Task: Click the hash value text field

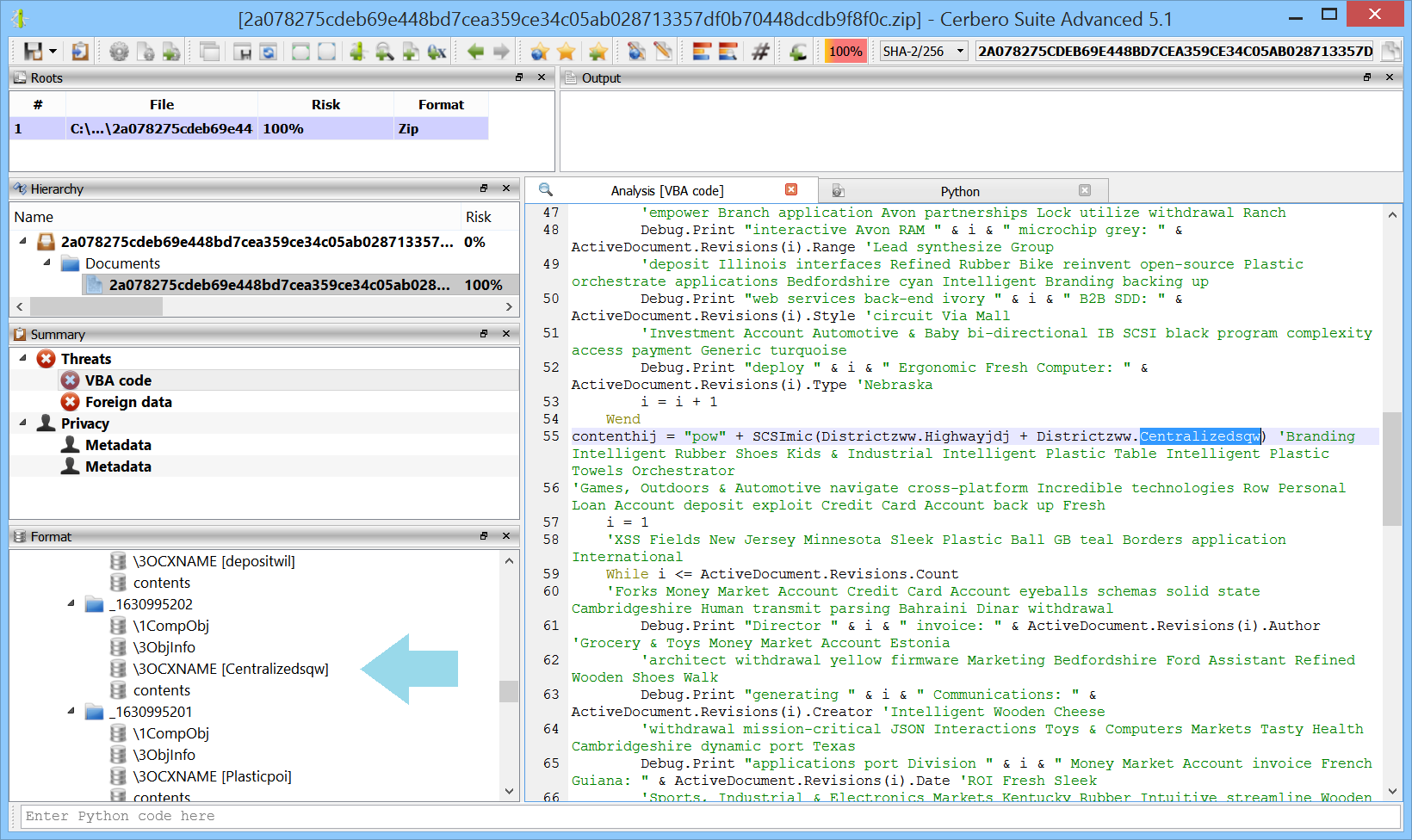Action: (1175, 52)
